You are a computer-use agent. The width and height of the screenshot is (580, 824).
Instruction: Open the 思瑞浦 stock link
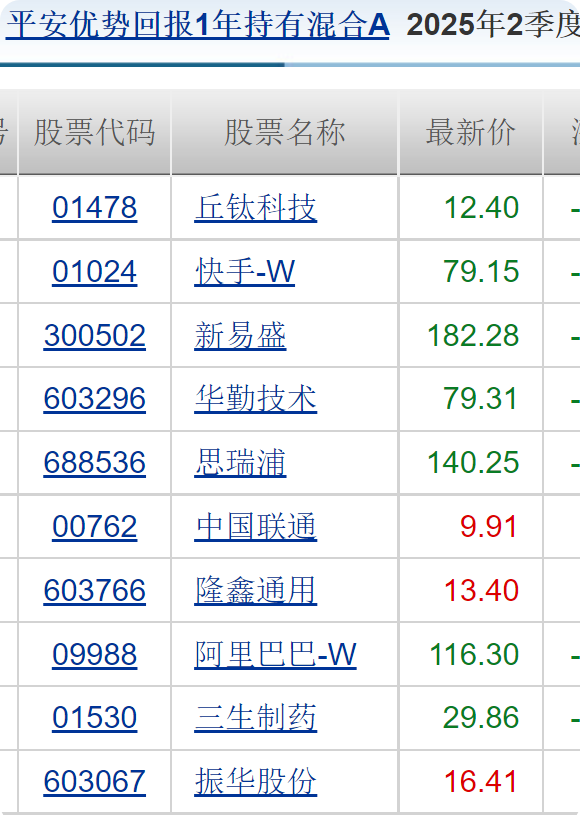tap(240, 462)
